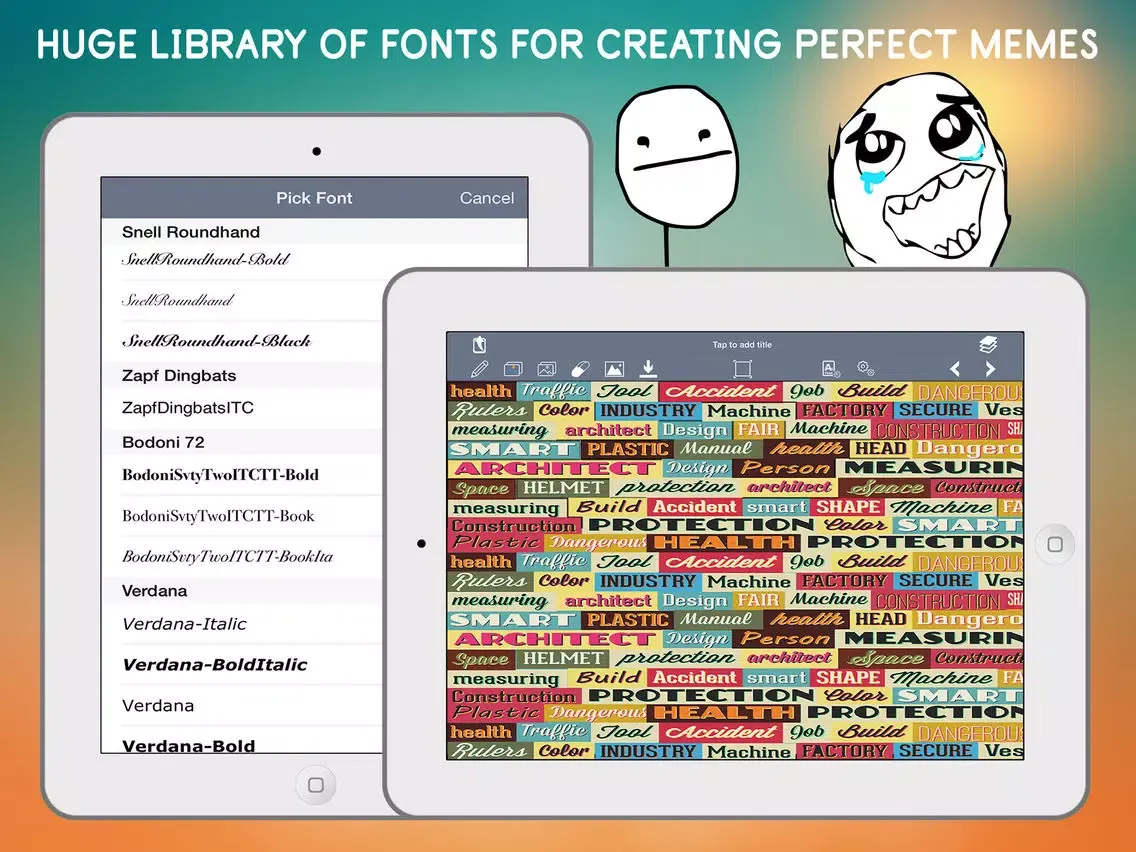
Task: Click the stacked photo cards icon
Action: click(513, 369)
